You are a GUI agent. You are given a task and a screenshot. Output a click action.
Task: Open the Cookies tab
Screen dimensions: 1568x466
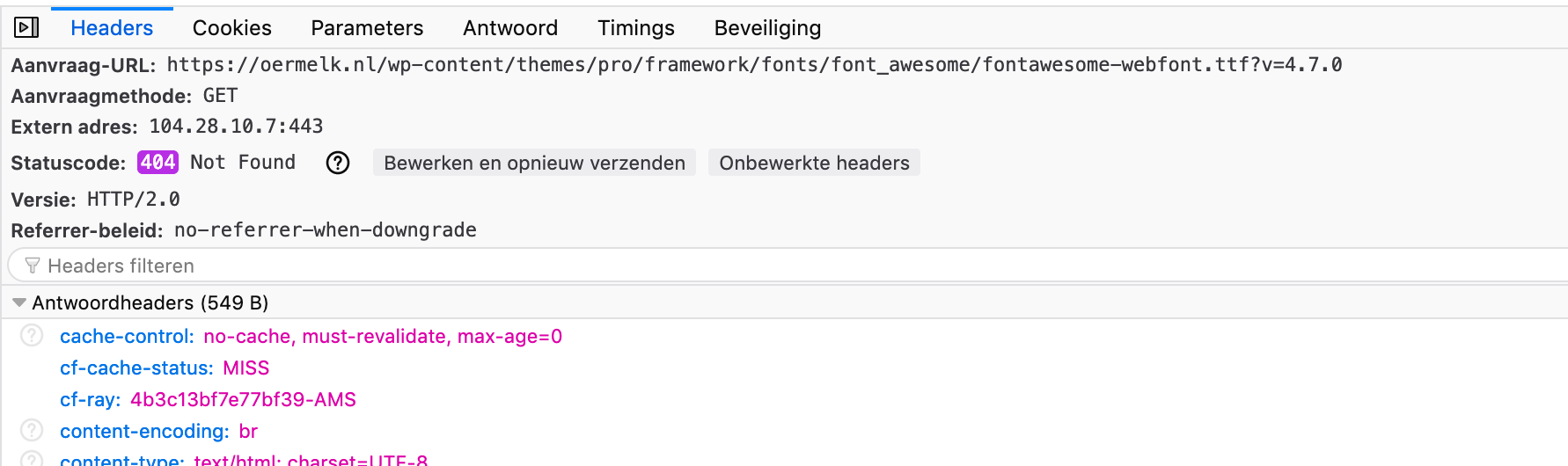click(232, 28)
